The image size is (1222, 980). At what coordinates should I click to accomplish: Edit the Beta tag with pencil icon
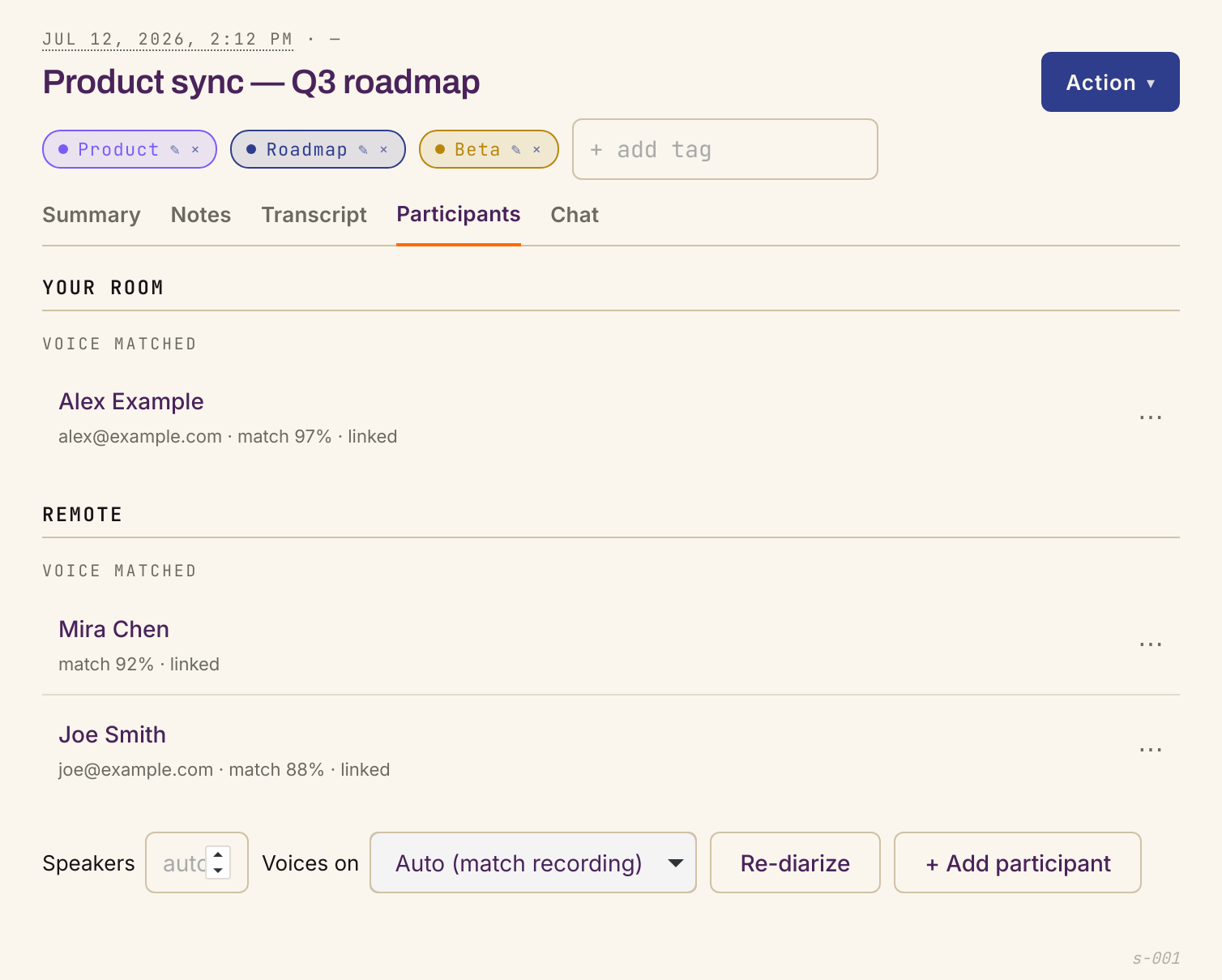[x=516, y=150]
